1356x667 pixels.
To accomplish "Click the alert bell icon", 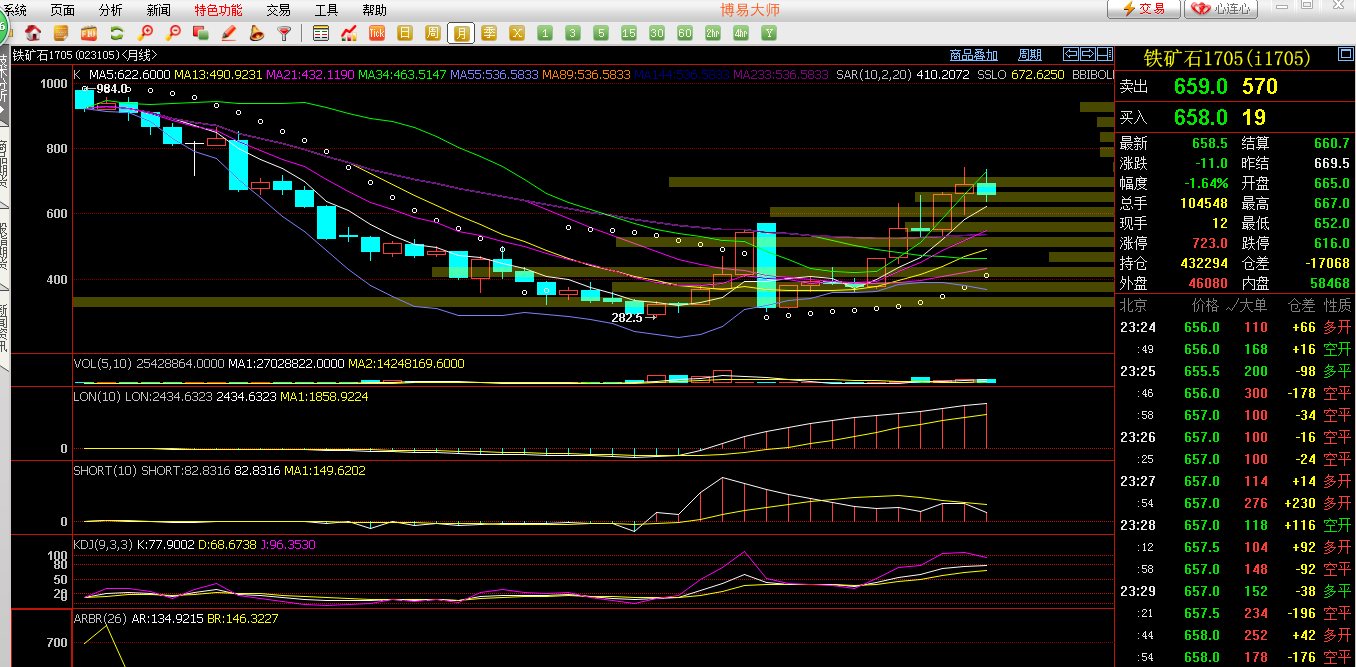I will tap(257, 33).
